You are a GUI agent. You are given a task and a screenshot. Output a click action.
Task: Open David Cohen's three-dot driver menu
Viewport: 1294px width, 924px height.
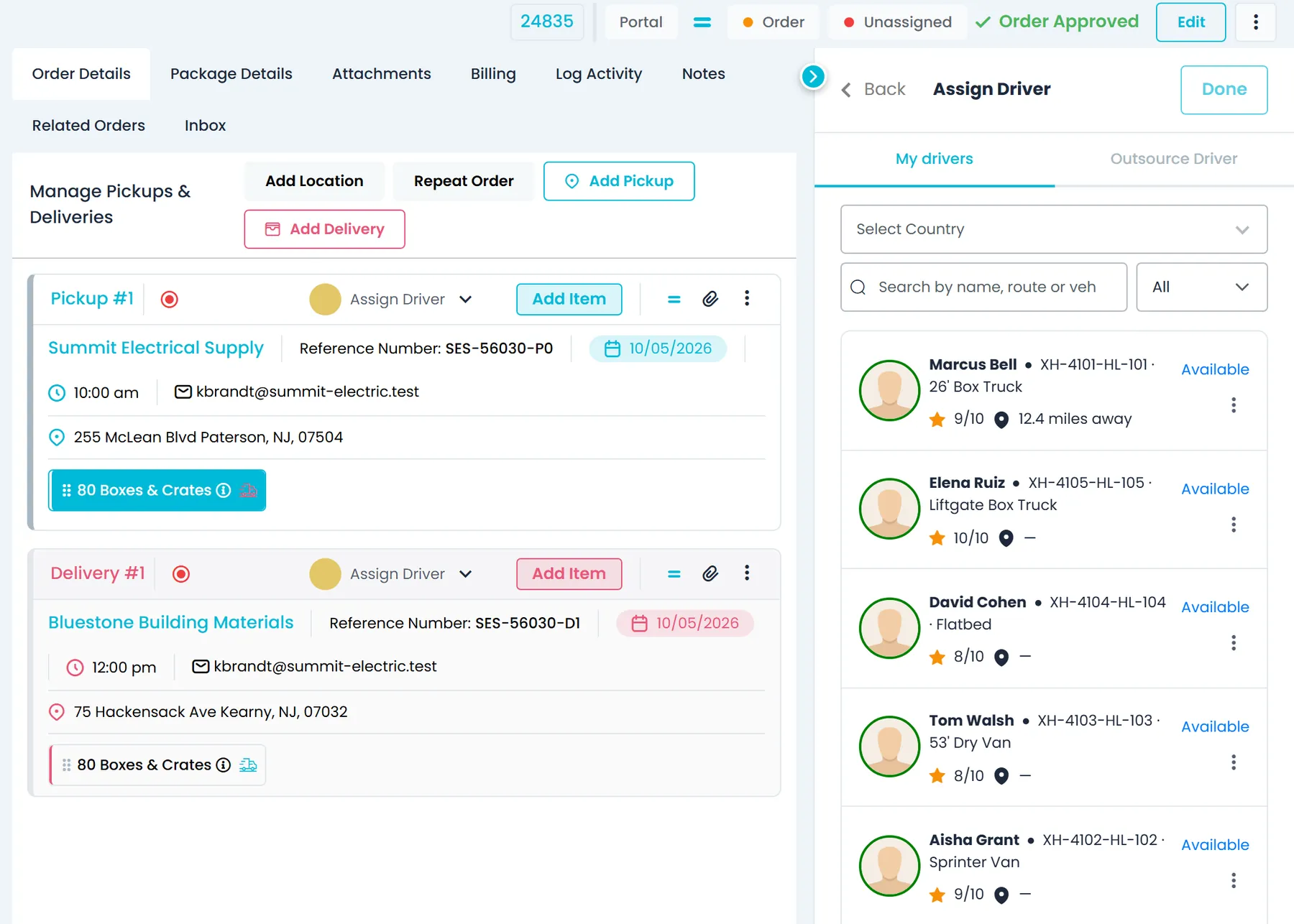1234,643
